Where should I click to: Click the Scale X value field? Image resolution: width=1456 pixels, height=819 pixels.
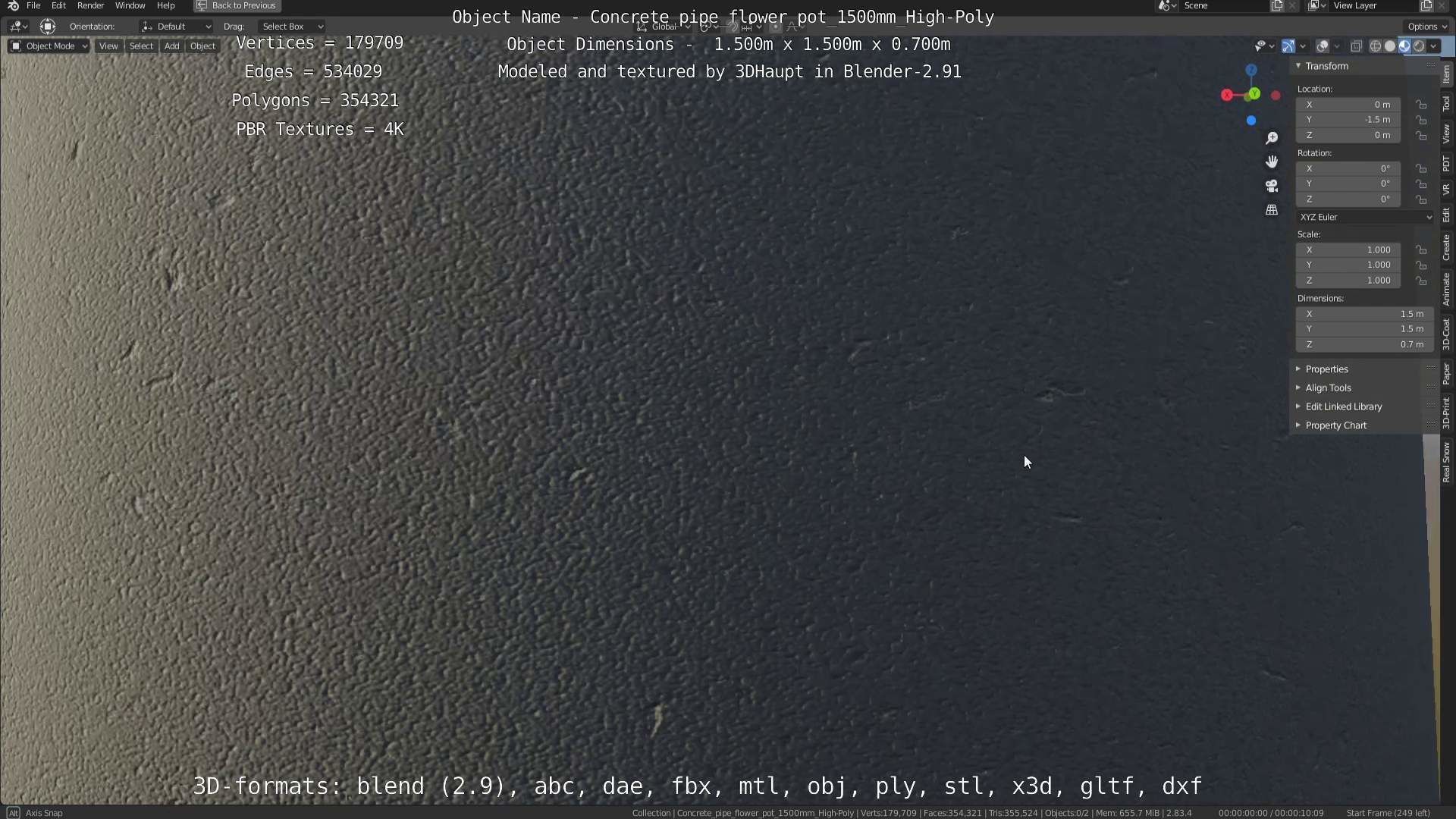click(x=1348, y=249)
